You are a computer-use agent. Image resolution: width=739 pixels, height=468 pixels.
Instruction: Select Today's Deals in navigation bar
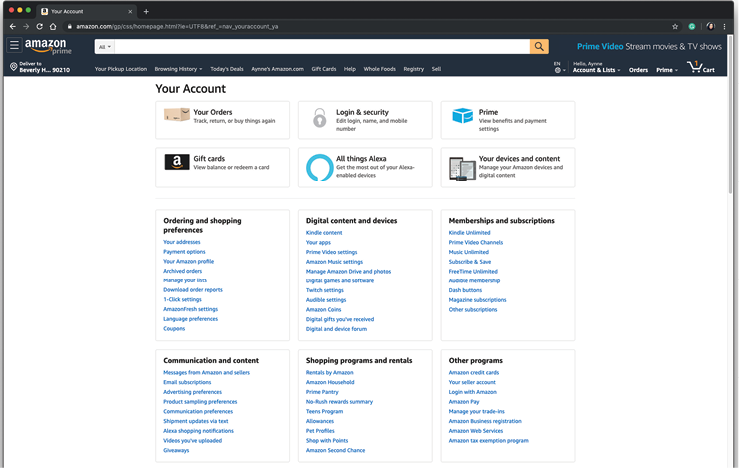click(227, 69)
